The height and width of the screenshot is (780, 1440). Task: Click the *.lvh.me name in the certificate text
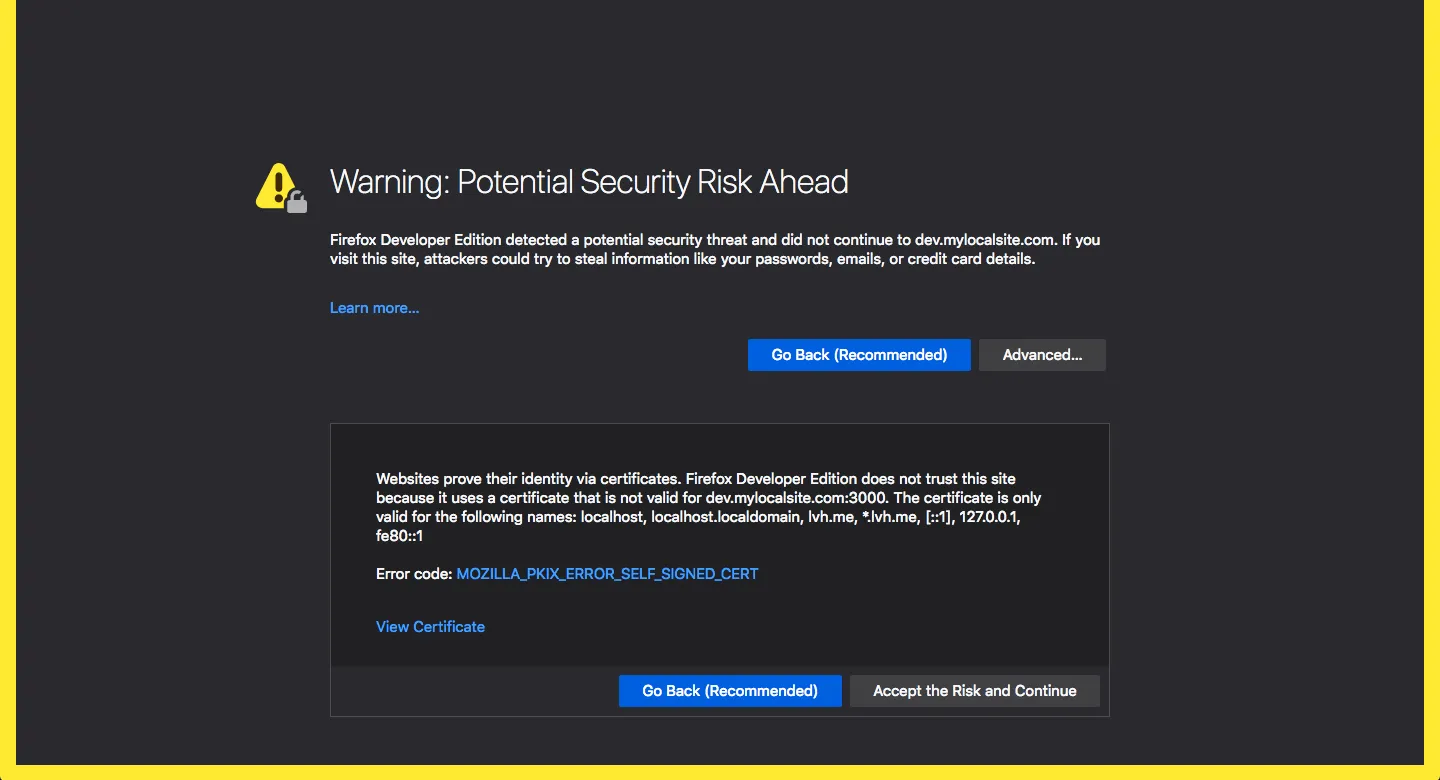pyautogui.click(x=891, y=517)
